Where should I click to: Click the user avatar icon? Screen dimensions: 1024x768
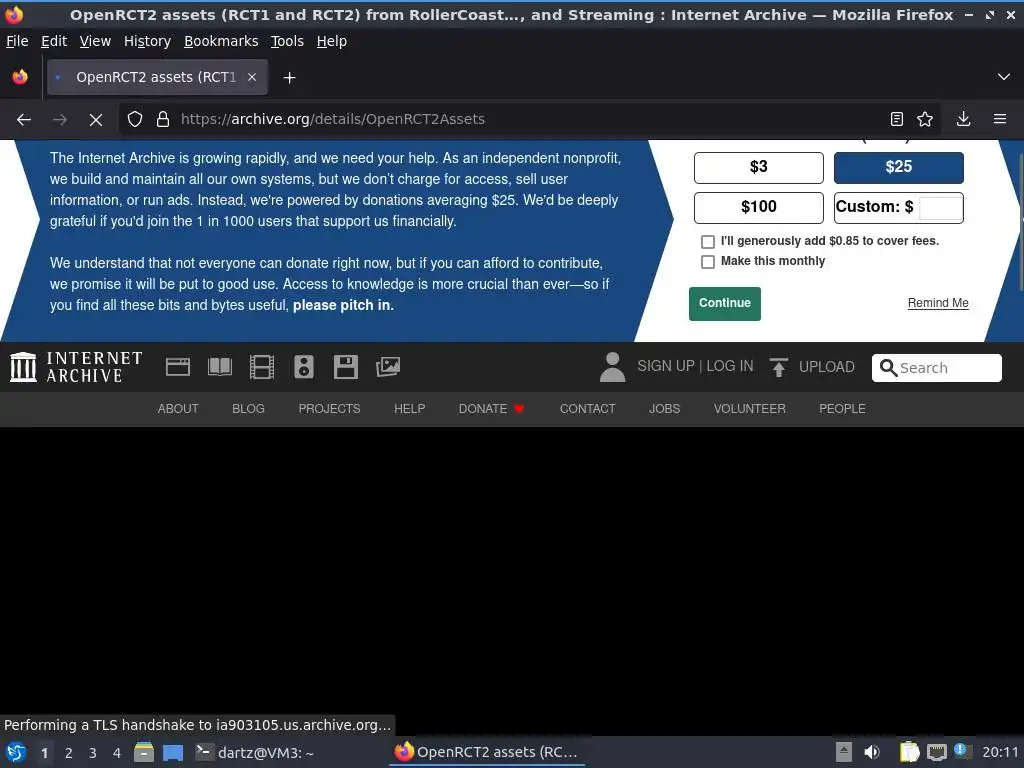point(613,367)
